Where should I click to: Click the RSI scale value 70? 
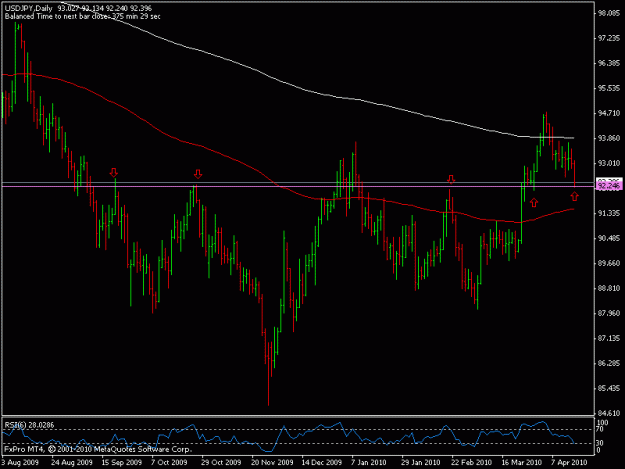tap(601, 430)
